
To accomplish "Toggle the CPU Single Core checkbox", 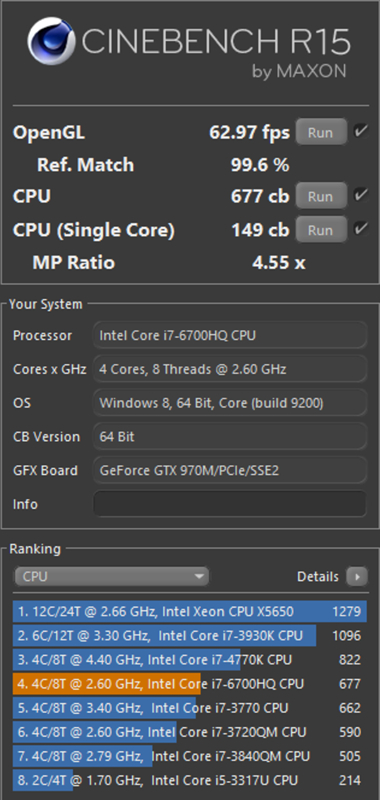I will tap(361, 229).
